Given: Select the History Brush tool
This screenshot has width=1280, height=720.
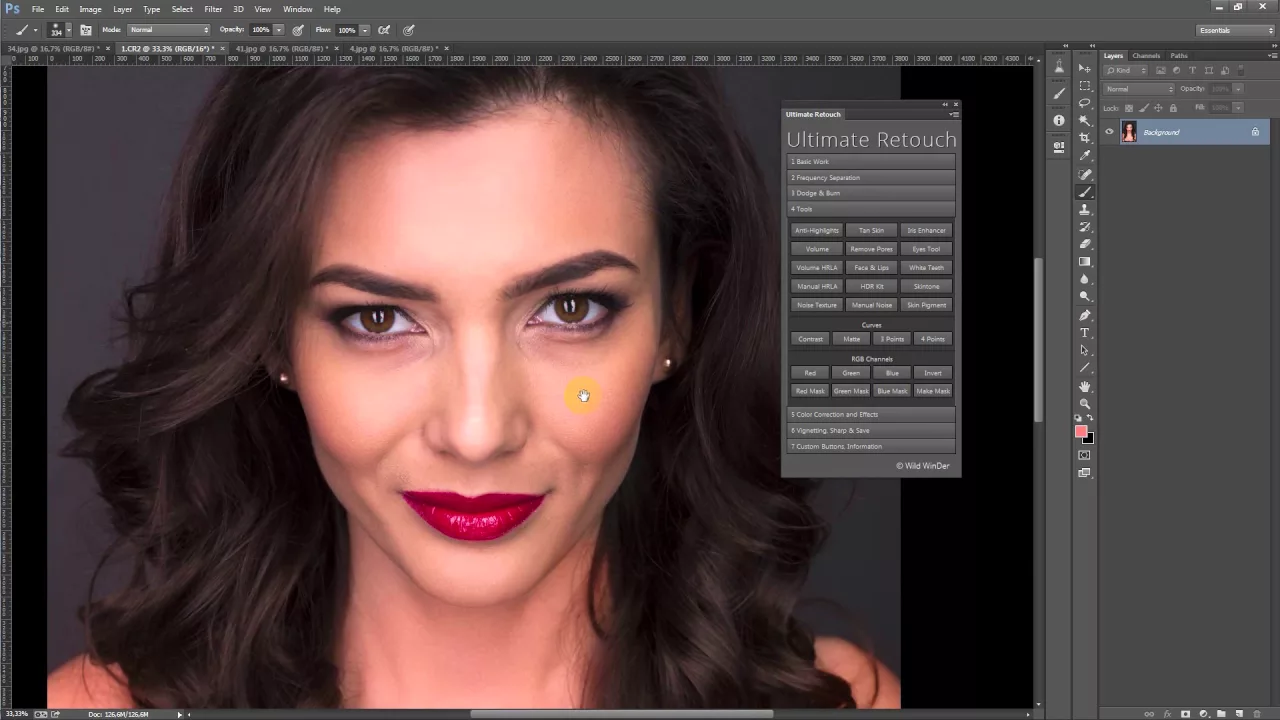Looking at the screenshot, I should pos(1085,227).
